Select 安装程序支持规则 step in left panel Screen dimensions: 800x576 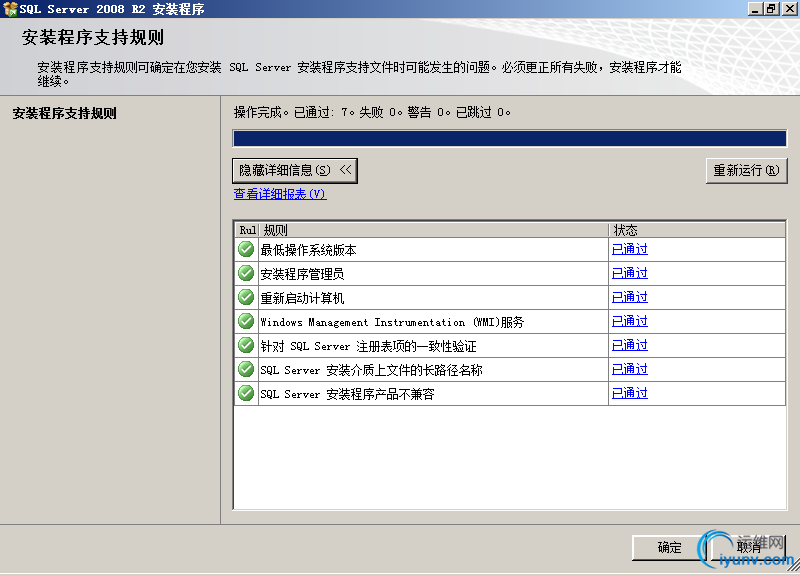coord(65,113)
